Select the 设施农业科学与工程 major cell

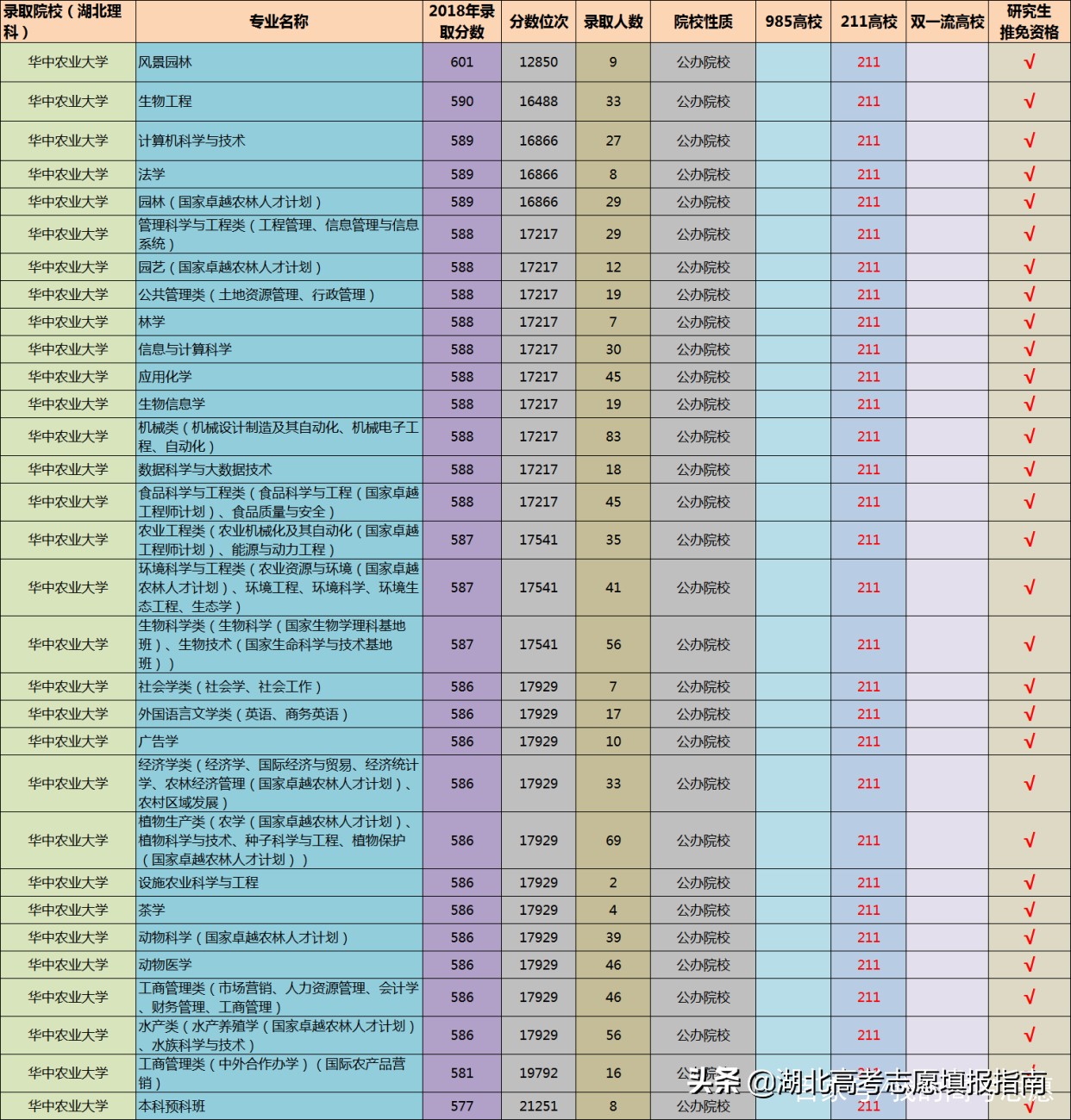[279, 883]
